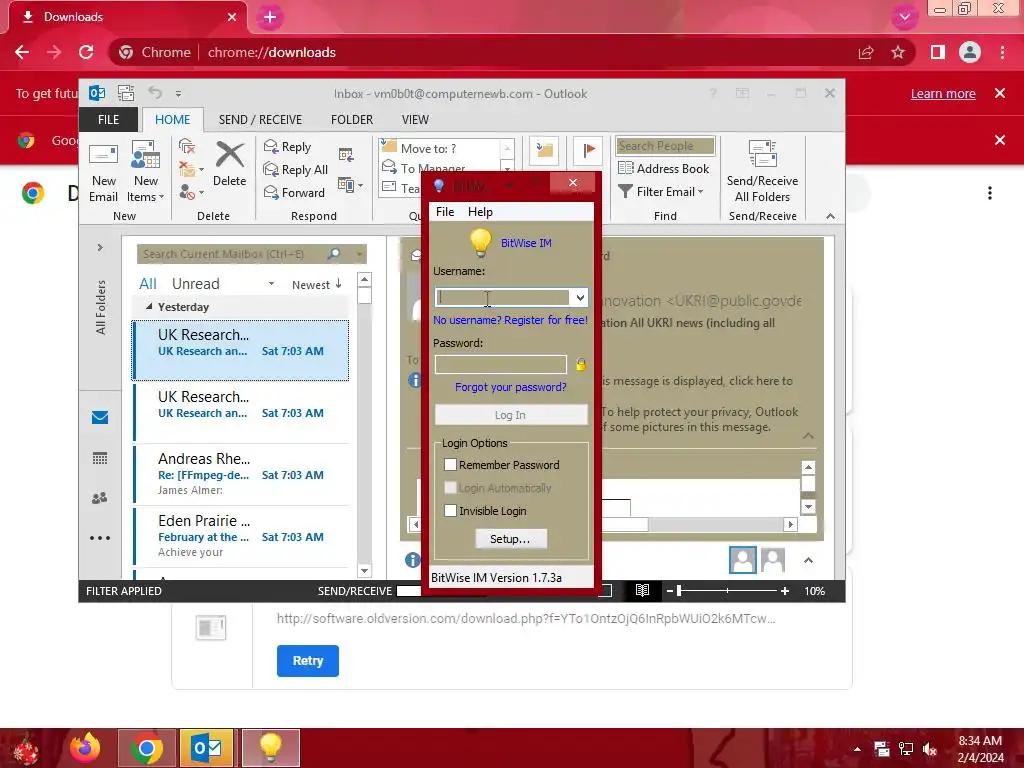
Task: Open Address Book in Outlook
Action: (x=664, y=168)
